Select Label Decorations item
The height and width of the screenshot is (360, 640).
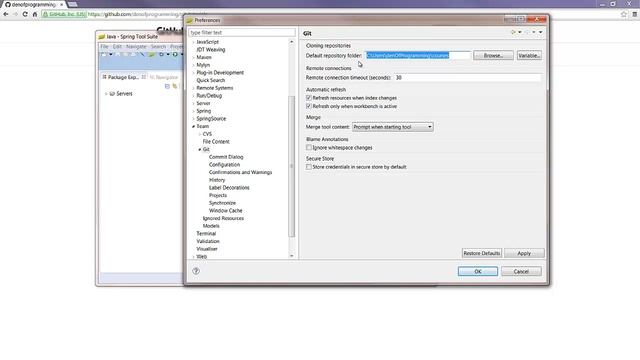pyautogui.click(x=229, y=188)
